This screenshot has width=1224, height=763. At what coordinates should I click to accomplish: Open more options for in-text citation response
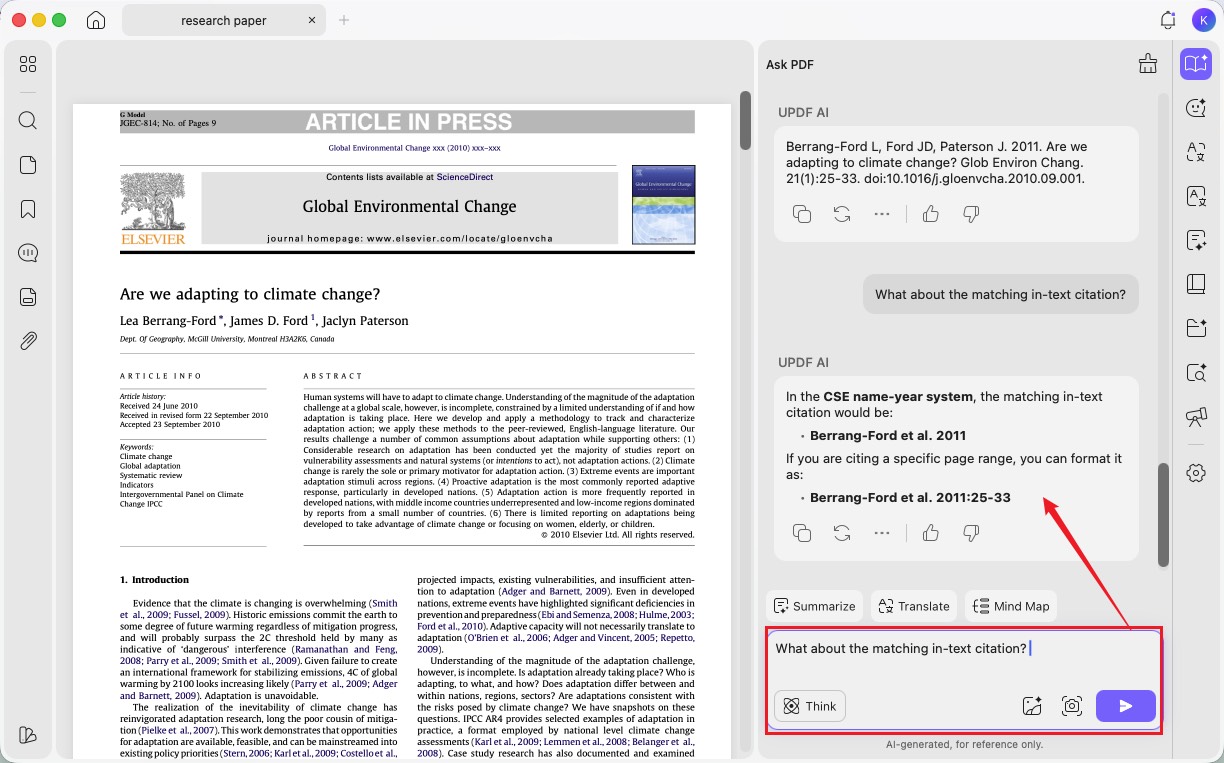point(882,533)
